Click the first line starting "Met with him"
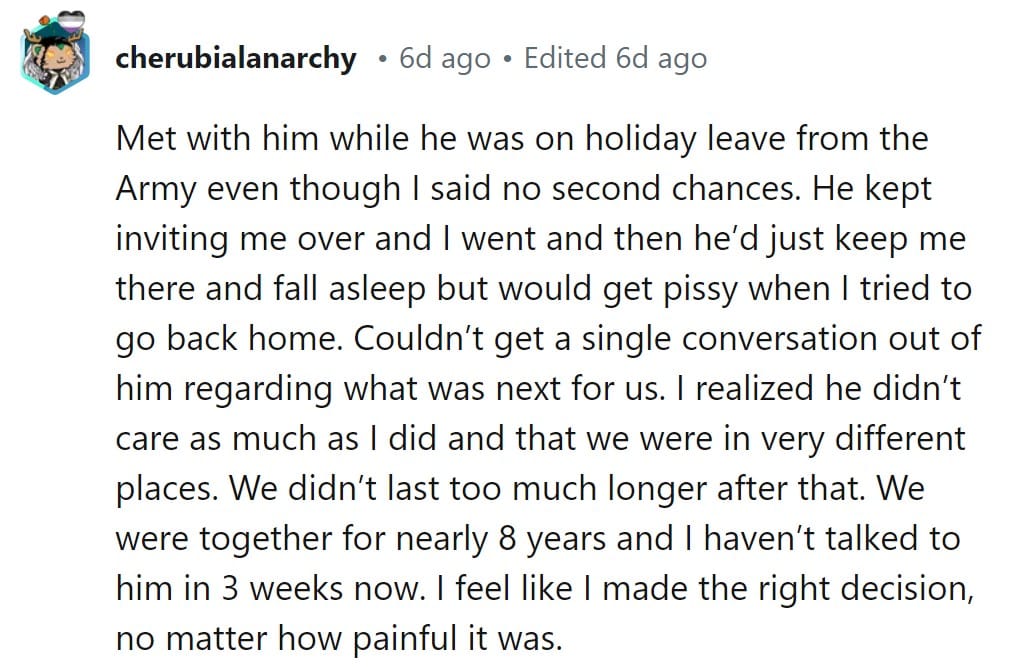Screen dimensions: 1015x667 (x=521, y=139)
